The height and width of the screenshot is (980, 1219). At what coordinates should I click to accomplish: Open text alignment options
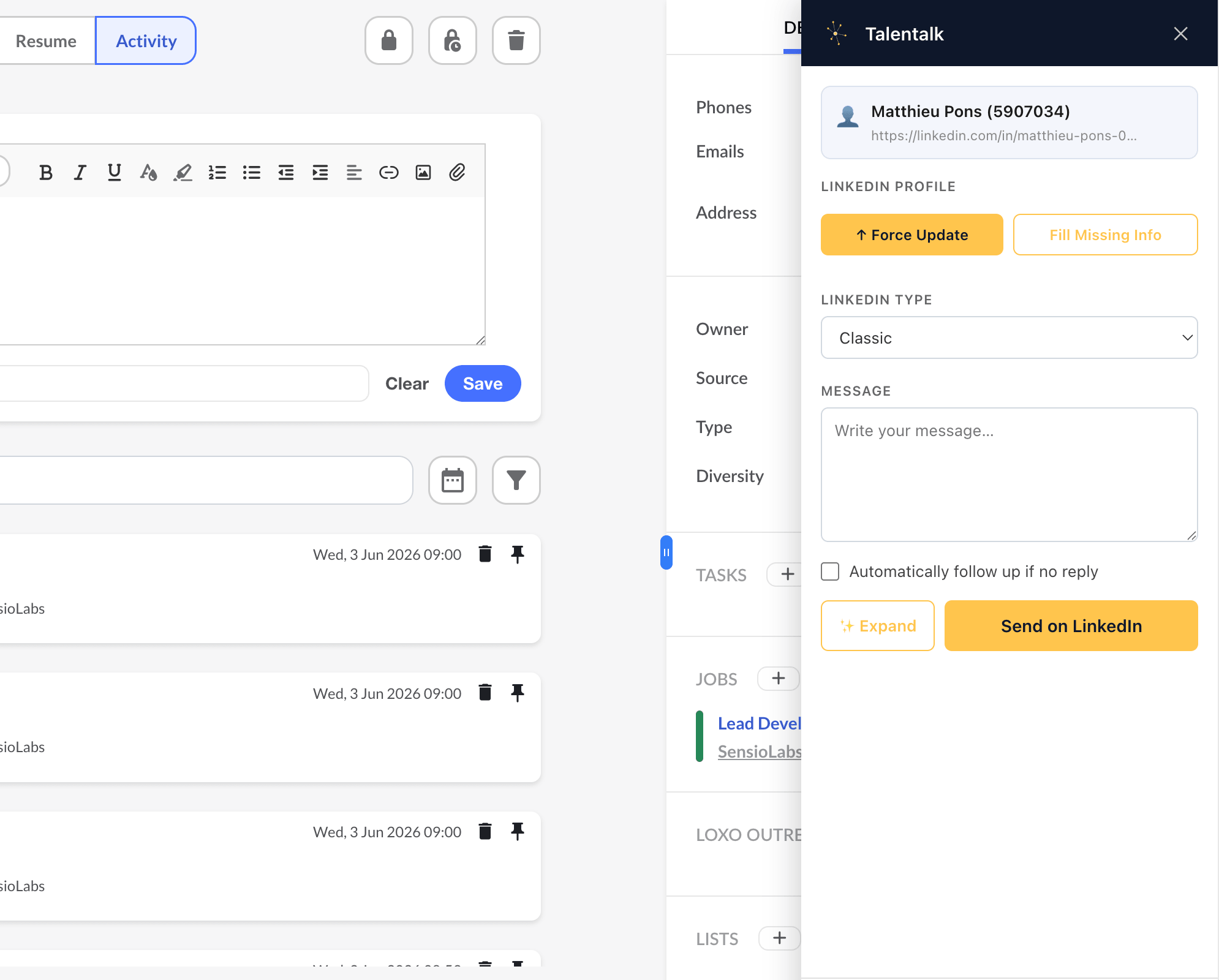(354, 173)
